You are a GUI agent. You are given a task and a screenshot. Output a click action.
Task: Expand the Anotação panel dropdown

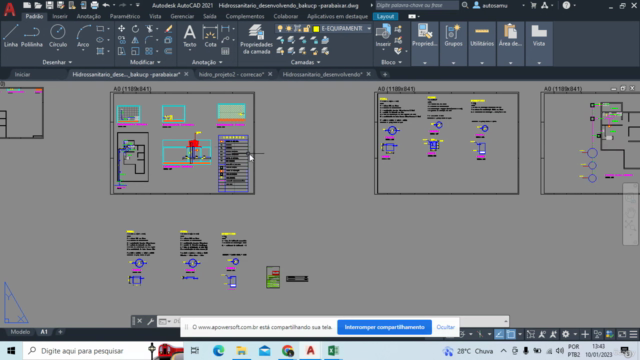(x=207, y=62)
